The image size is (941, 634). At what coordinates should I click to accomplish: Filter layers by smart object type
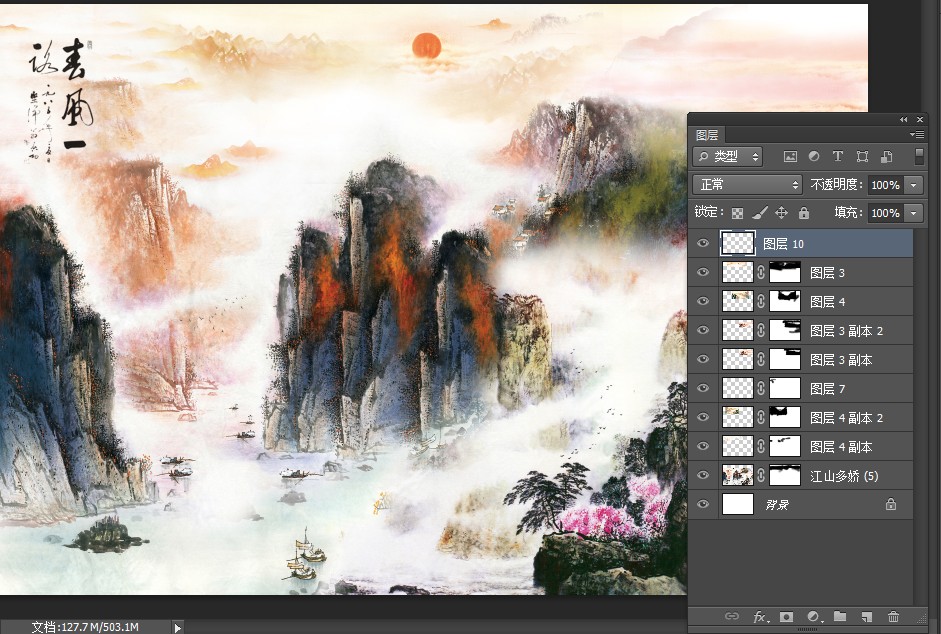(886, 157)
